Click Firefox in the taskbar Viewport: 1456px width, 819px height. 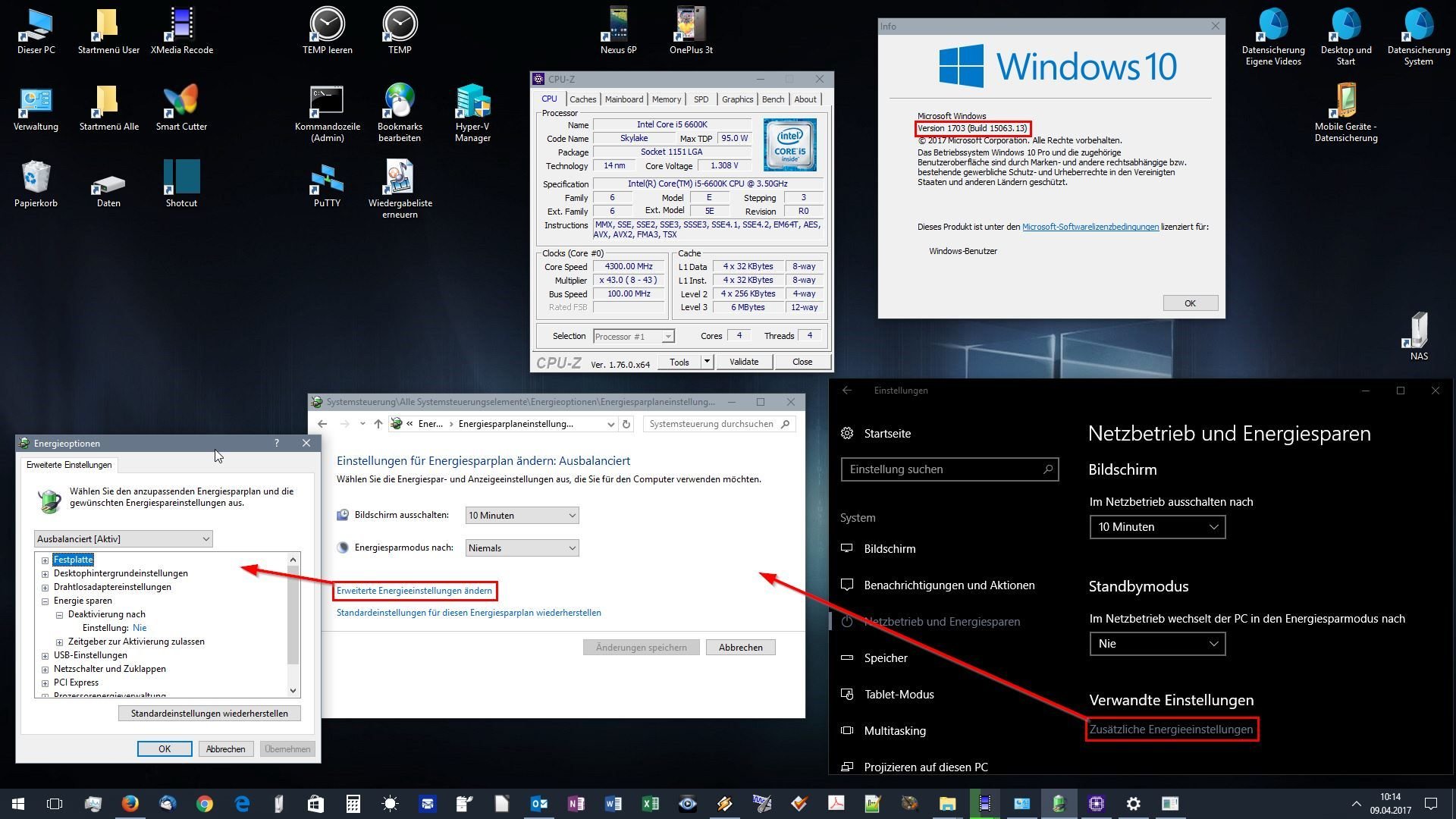[130, 804]
